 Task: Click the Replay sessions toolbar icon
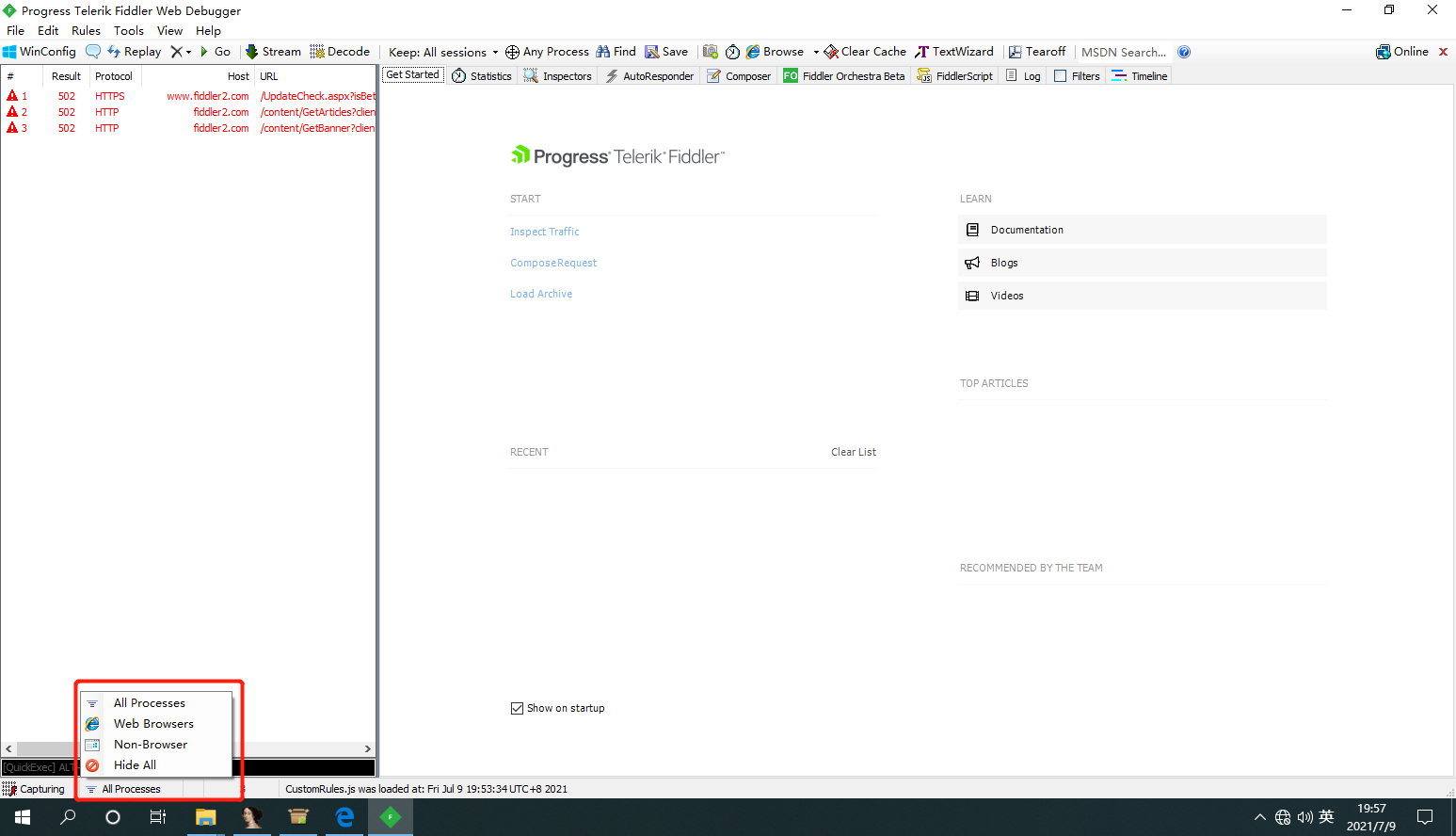click(114, 52)
